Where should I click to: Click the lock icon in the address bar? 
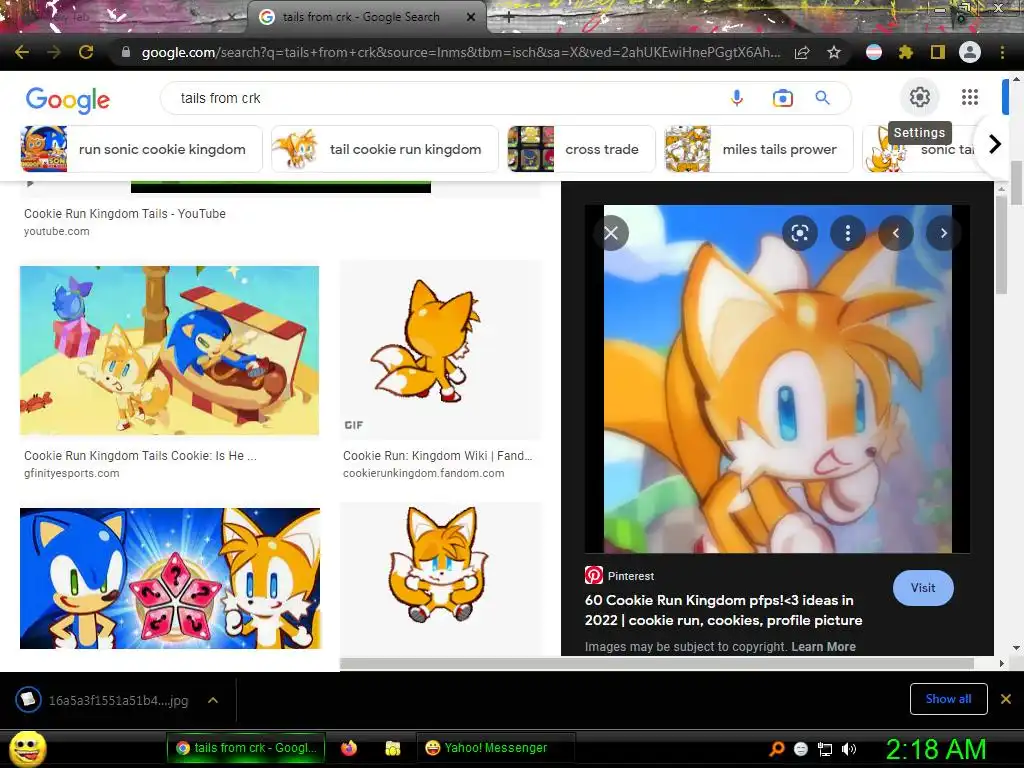coord(126,52)
